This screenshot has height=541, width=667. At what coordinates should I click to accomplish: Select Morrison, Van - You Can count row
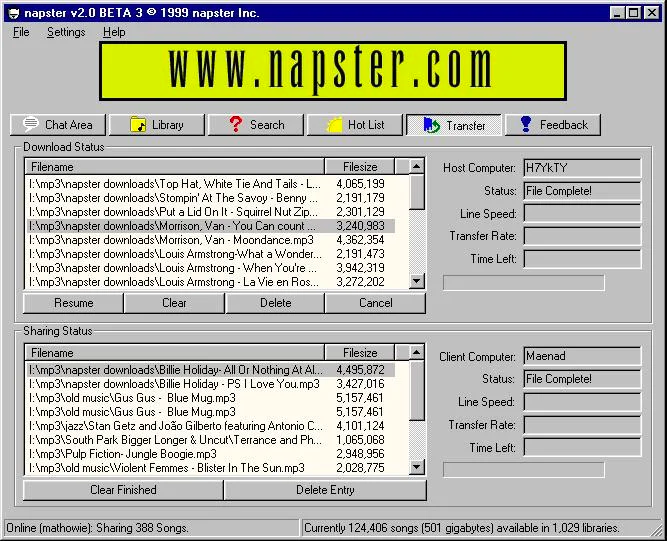(x=211, y=226)
